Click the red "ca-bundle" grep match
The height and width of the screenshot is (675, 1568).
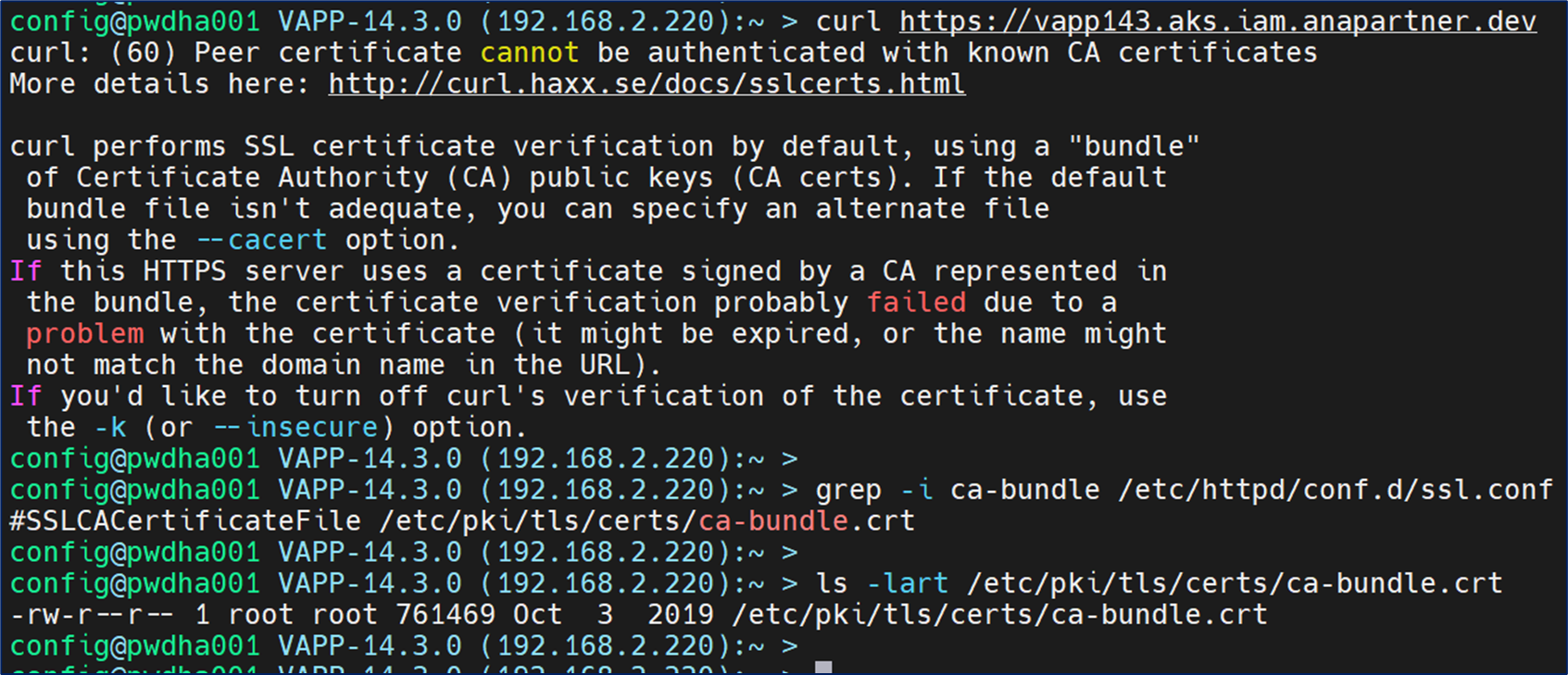773,521
